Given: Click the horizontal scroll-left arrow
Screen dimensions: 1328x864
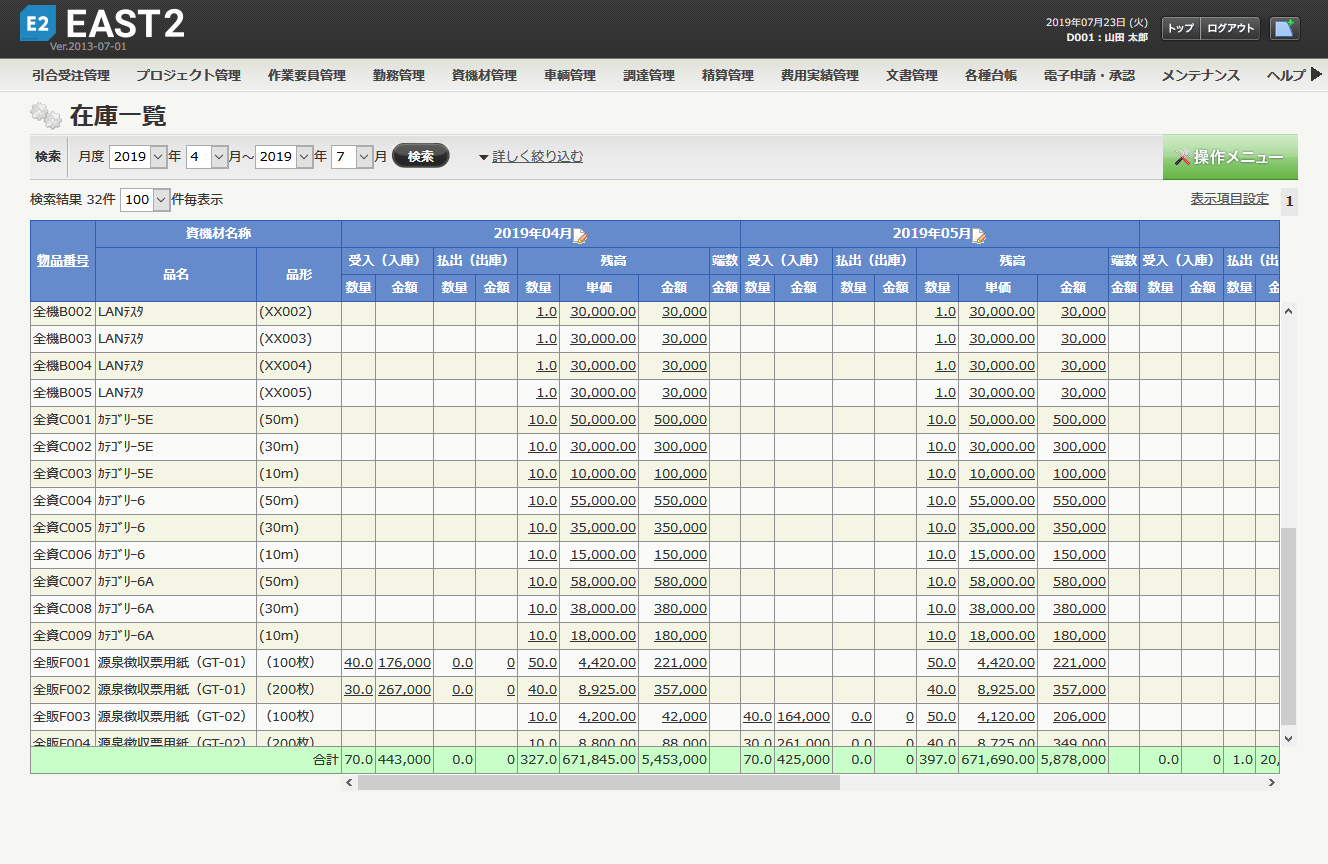Looking at the screenshot, I should [x=349, y=783].
